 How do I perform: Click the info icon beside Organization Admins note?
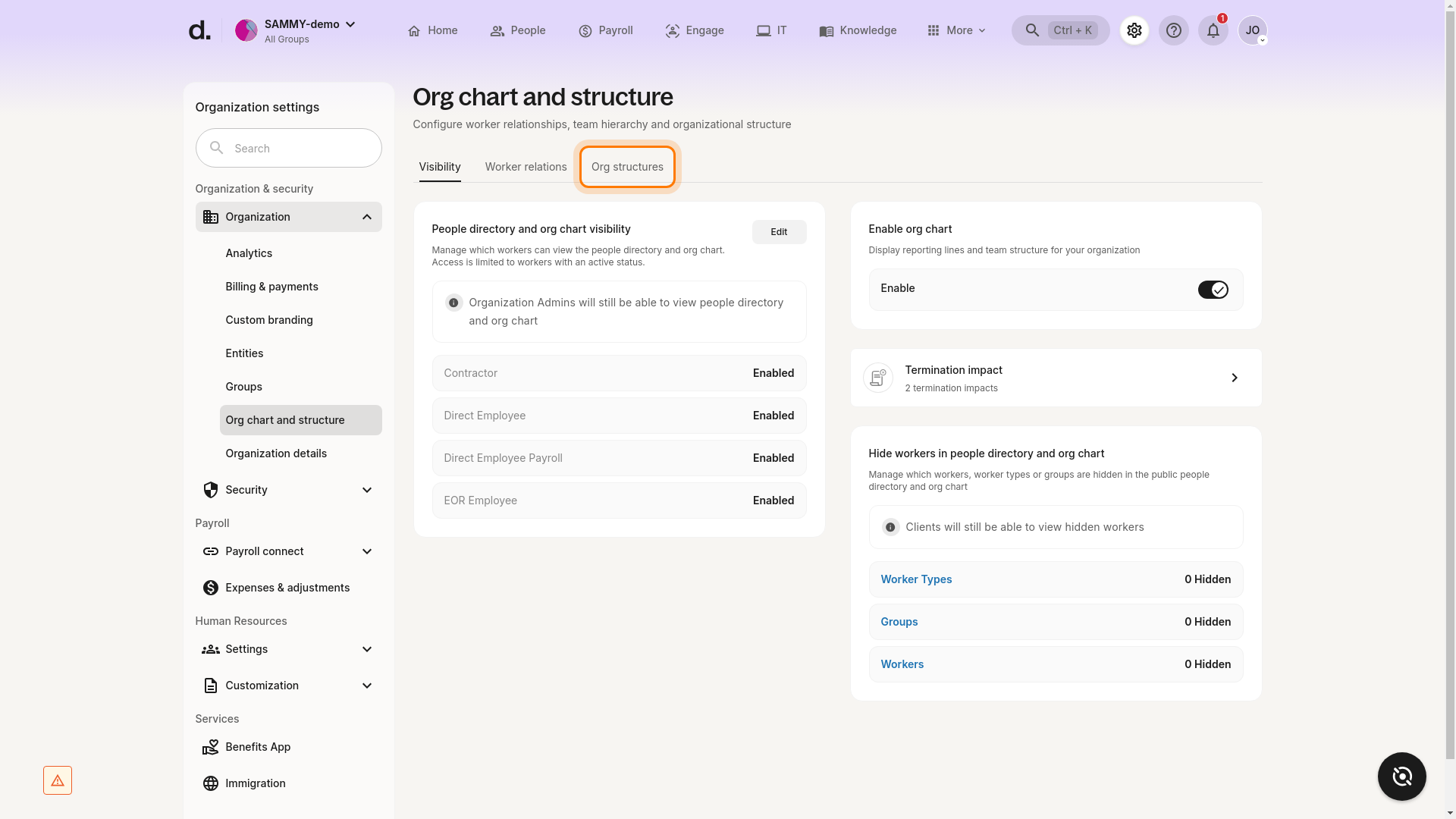(453, 303)
